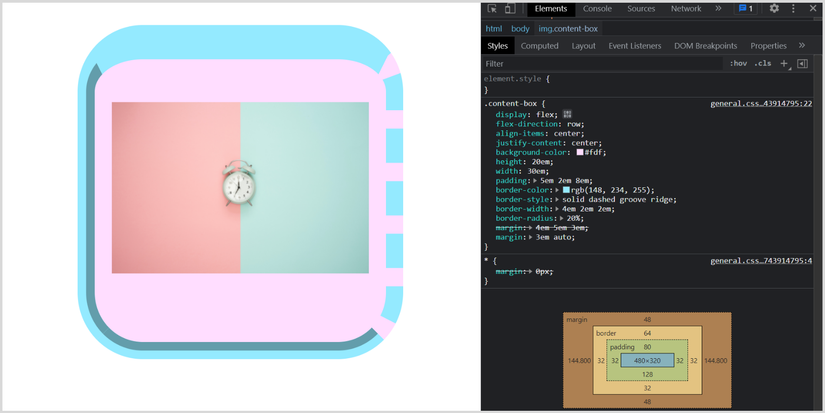This screenshot has height=413, width=825.
Task: Click the .content-box selector text
Action: coord(510,104)
